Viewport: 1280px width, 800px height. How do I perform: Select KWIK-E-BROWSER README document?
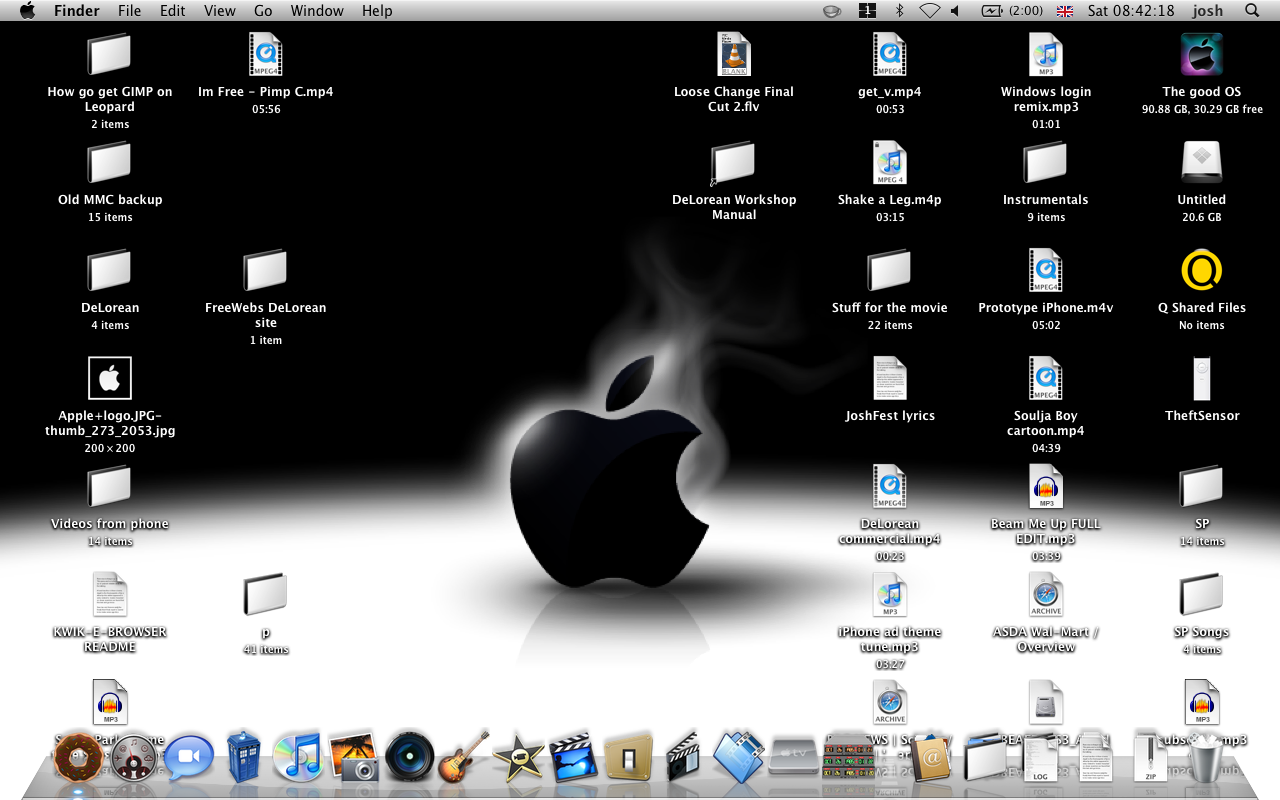point(110,594)
